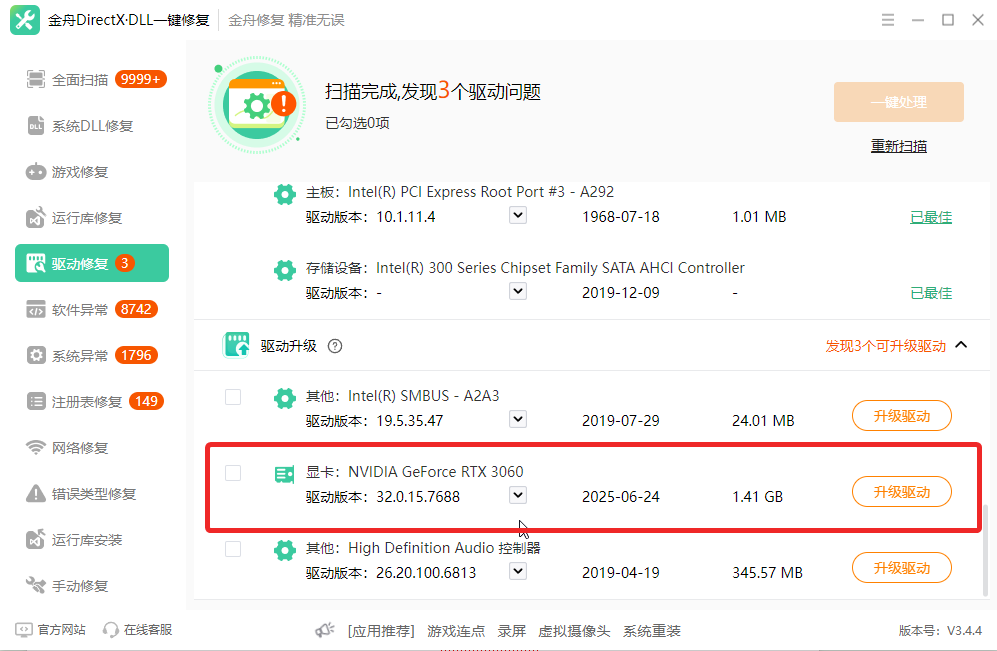Click the 系统DLL修复 DLL icon
This screenshot has height=651, width=997.
click(x=36, y=126)
